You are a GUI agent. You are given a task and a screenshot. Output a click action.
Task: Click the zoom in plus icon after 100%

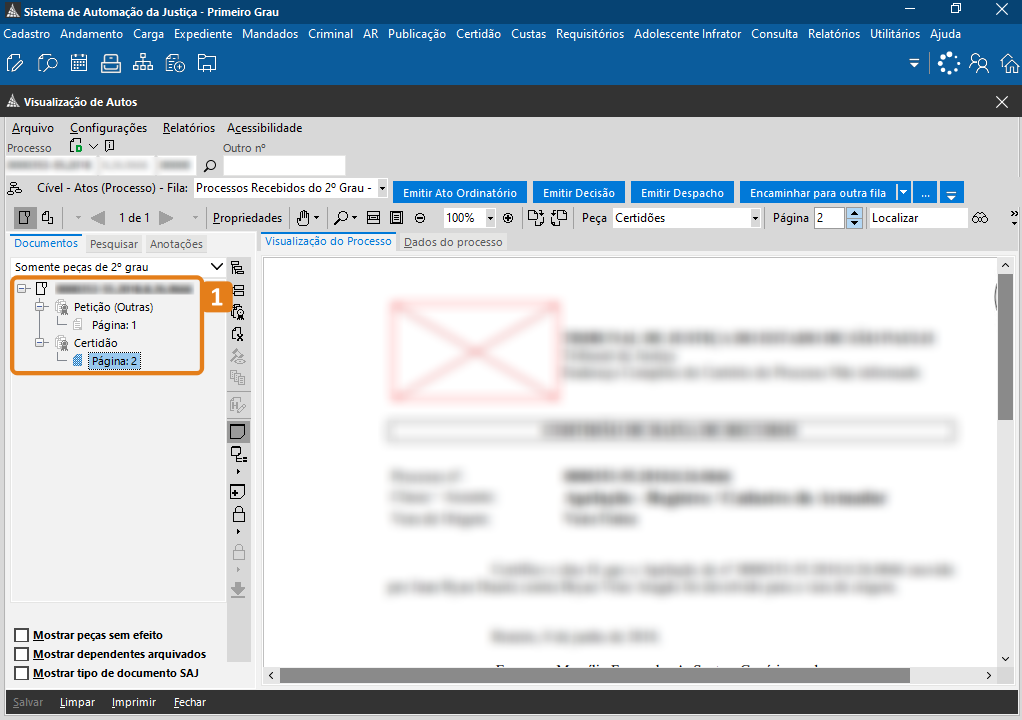point(508,218)
